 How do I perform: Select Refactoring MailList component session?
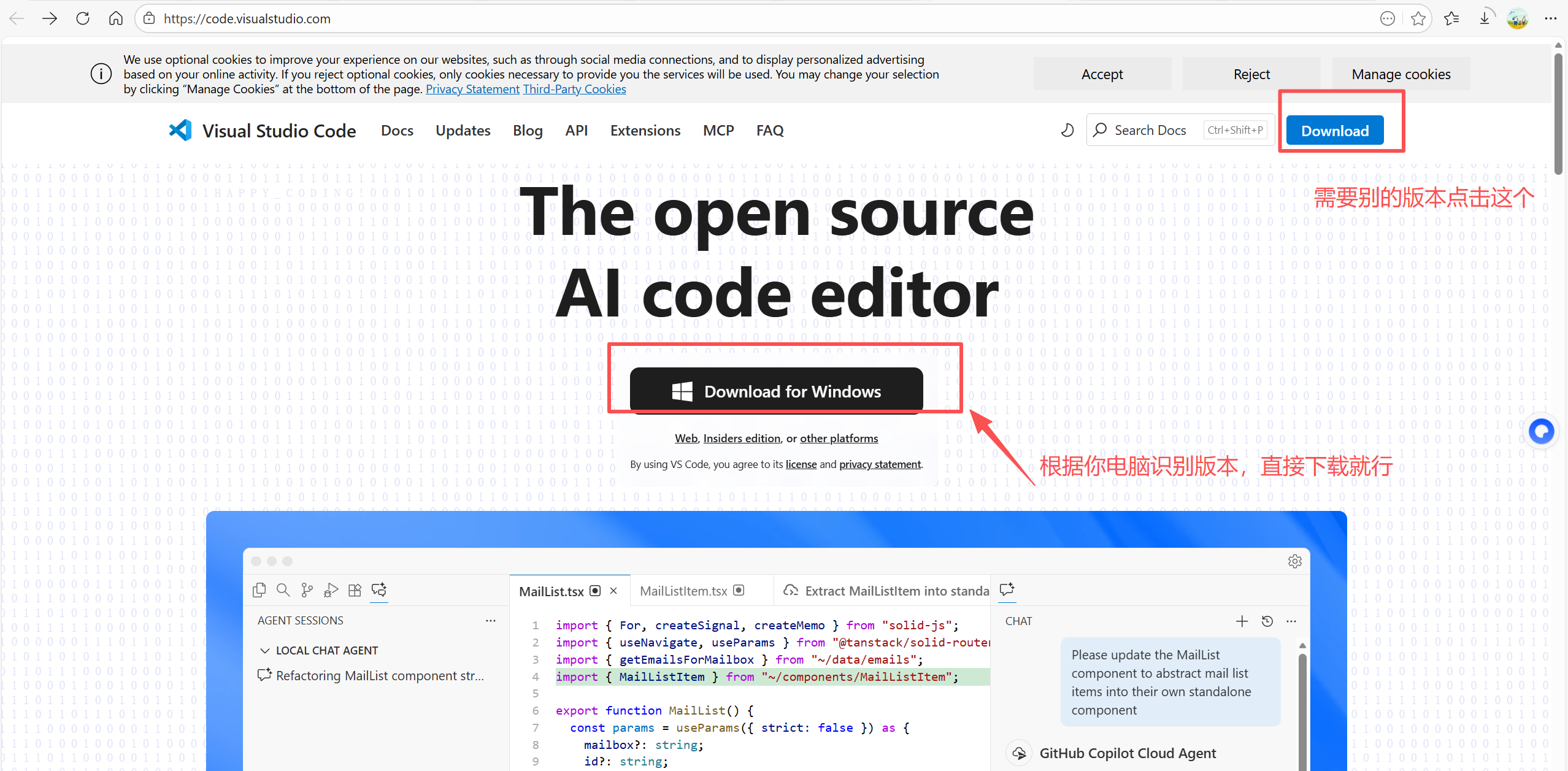click(x=371, y=675)
